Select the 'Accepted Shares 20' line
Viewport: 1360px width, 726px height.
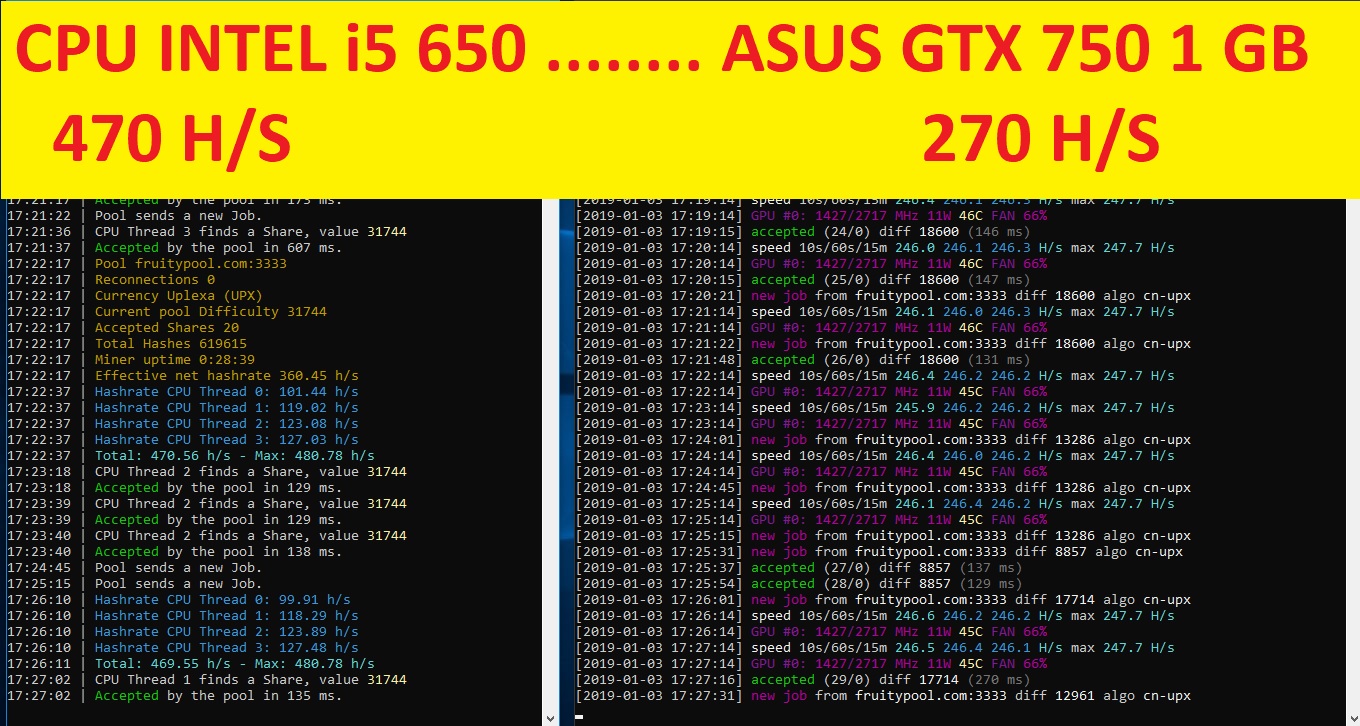(x=123, y=328)
